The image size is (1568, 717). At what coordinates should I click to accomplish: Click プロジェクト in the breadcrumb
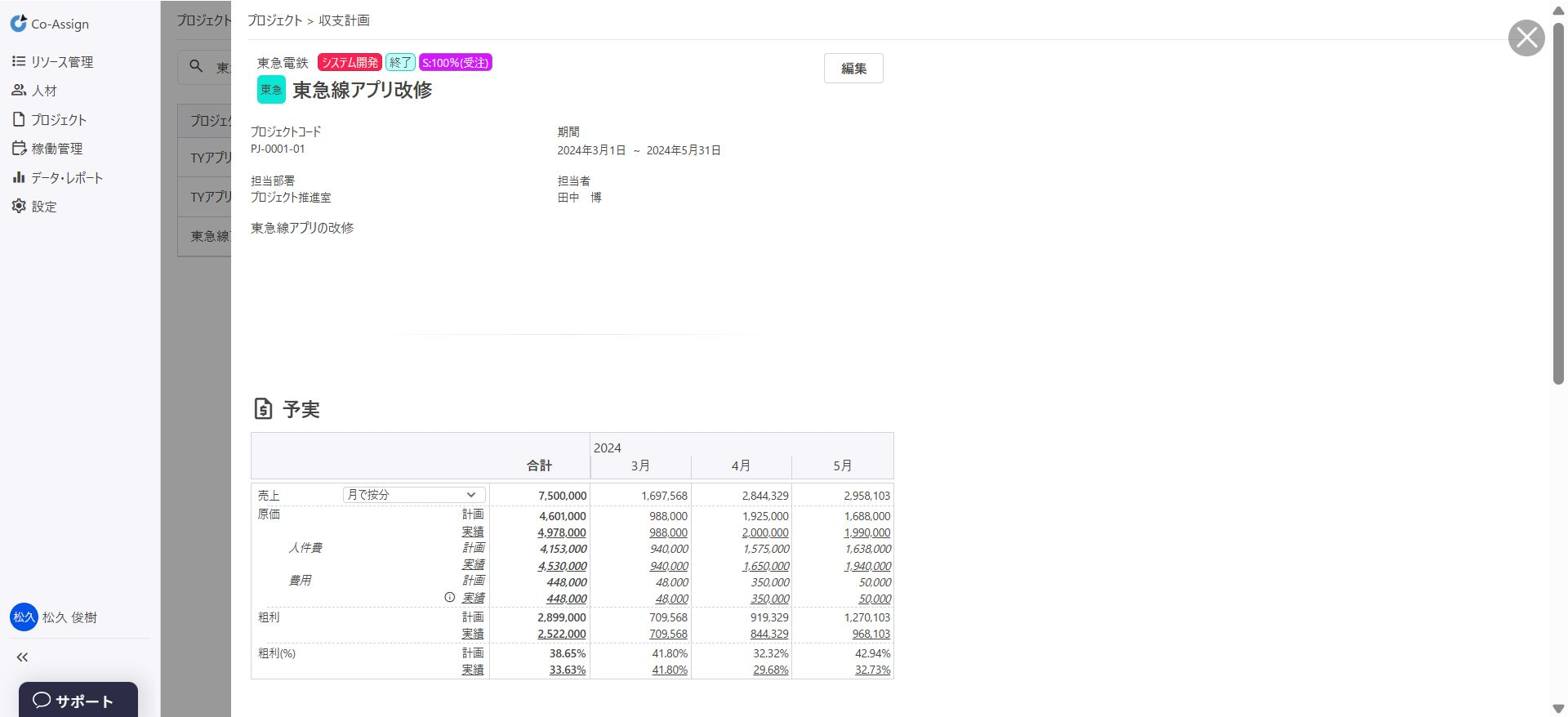[x=274, y=20]
